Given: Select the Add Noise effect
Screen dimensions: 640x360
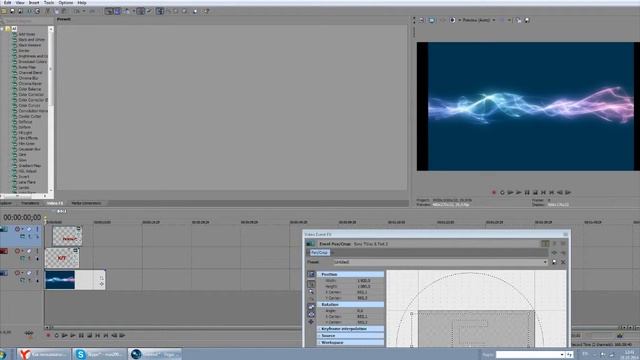Looking at the screenshot, I should [27, 34].
